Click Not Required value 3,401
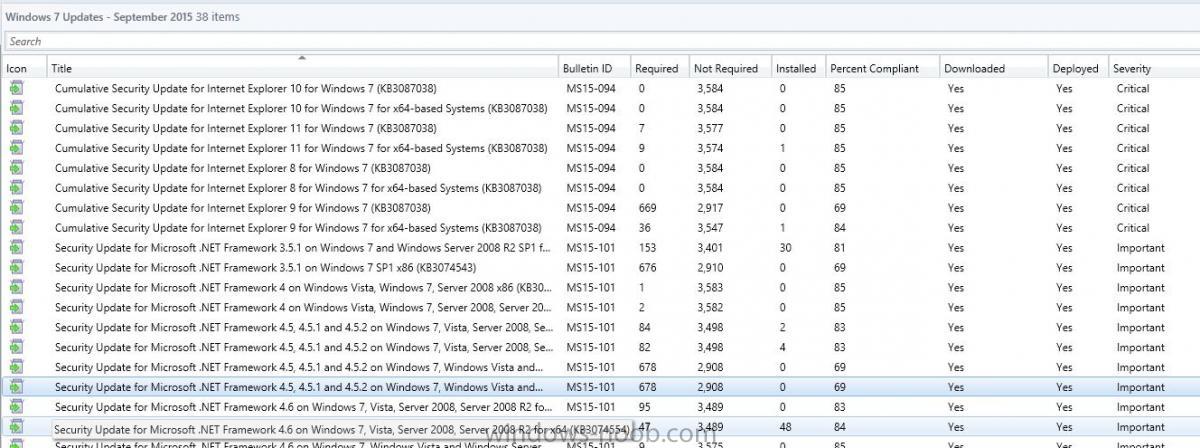Image resolution: width=1200 pixels, height=448 pixels. tap(711, 248)
